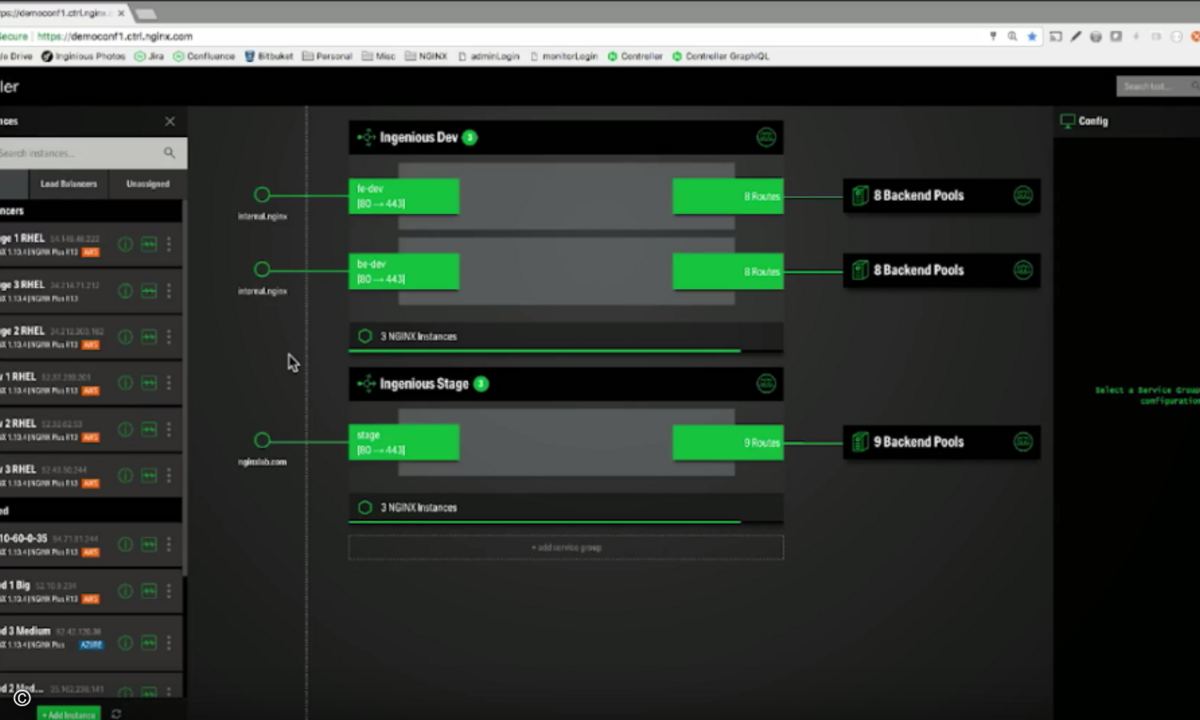Image resolution: width=1200 pixels, height=720 pixels.
Task: Click the bookmark star in address bar
Action: pos(1032,36)
